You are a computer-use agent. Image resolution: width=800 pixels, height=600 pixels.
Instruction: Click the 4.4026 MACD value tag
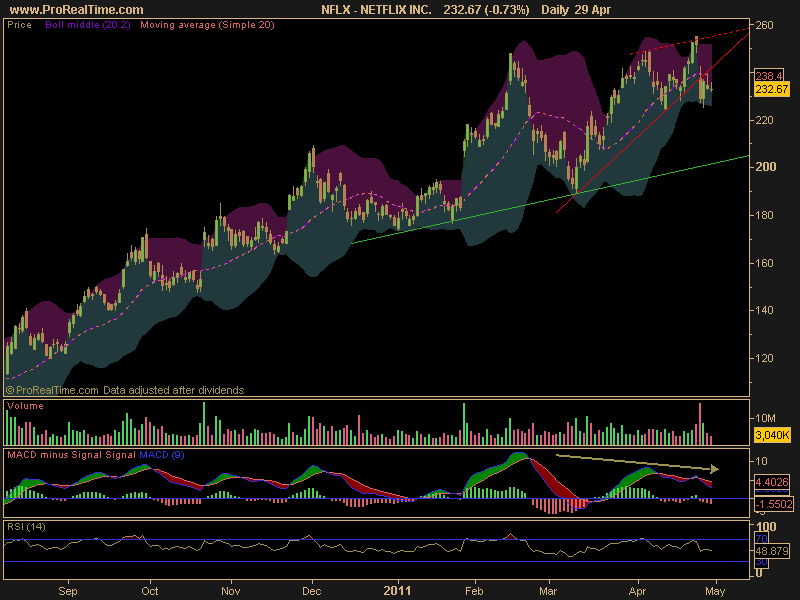click(771, 482)
